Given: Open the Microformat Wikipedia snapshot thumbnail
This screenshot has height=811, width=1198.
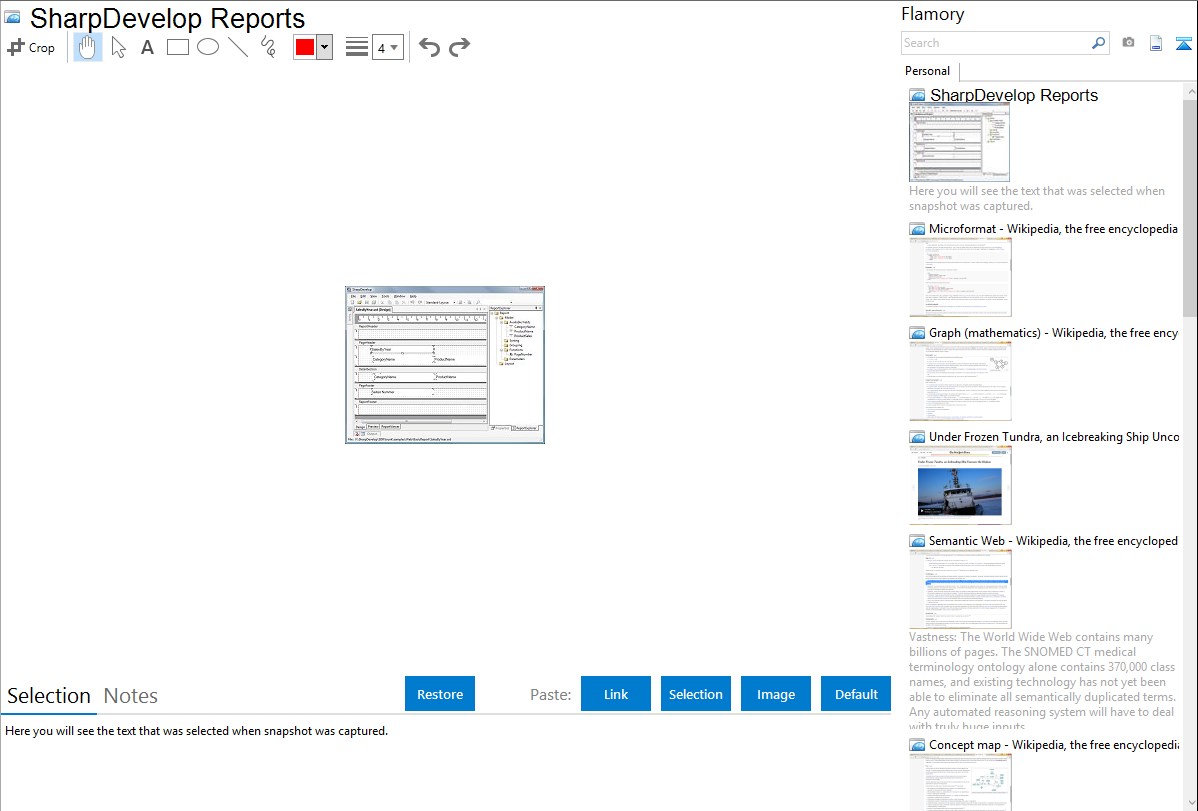Looking at the screenshot, I should tap(960, 277).
